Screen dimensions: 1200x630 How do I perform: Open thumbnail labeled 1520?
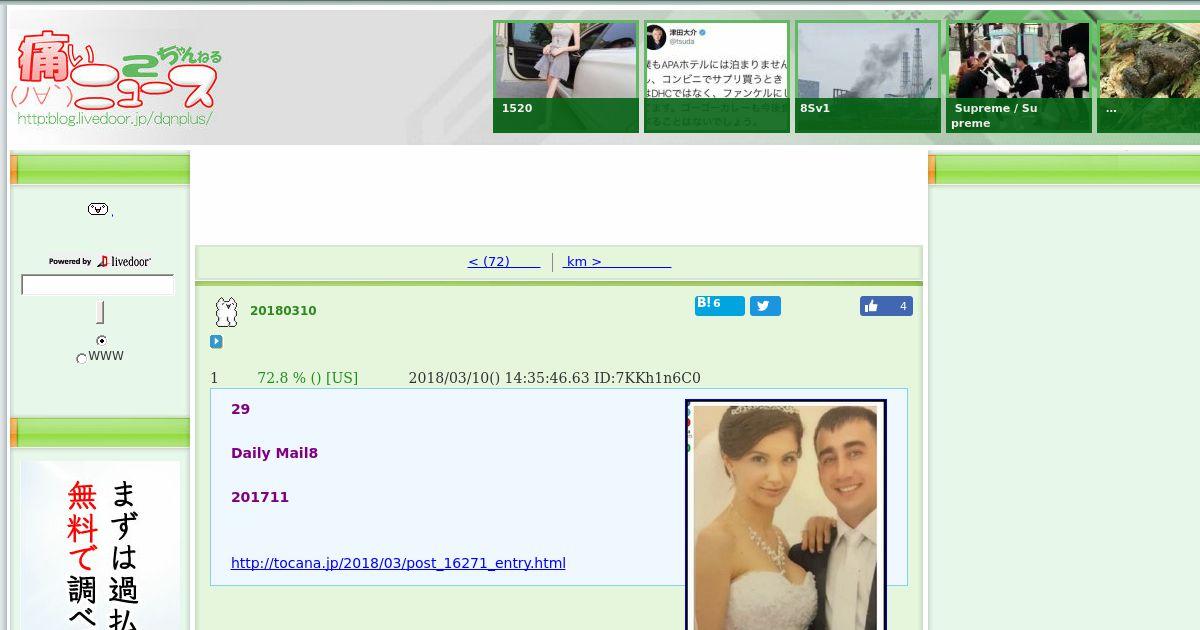pos(566,77)
